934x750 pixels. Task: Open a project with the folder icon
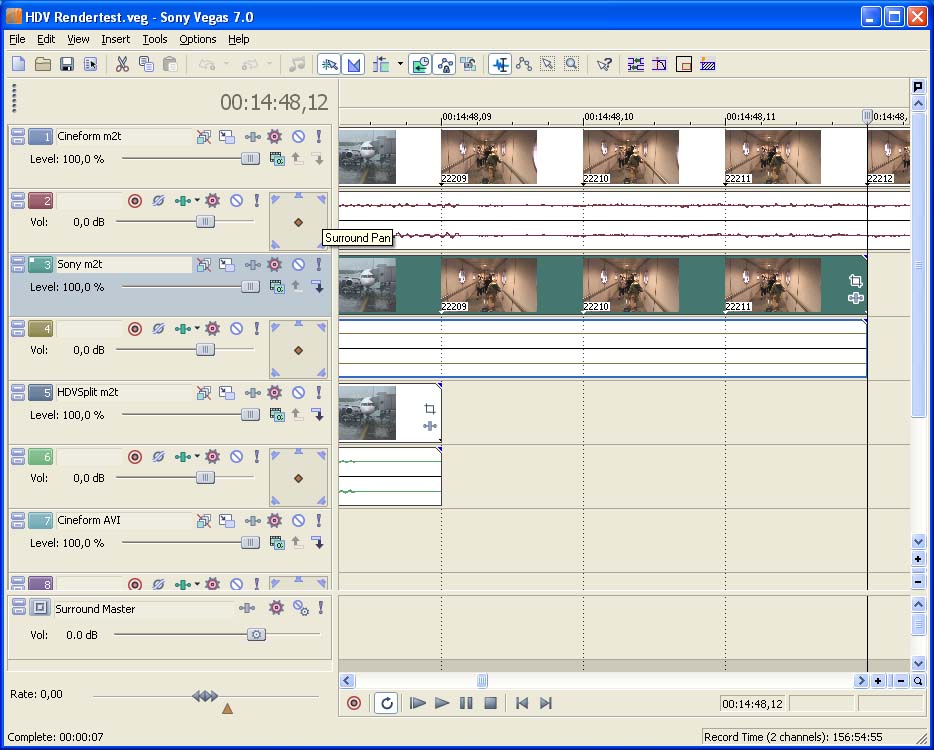click(x=43, y=64)
